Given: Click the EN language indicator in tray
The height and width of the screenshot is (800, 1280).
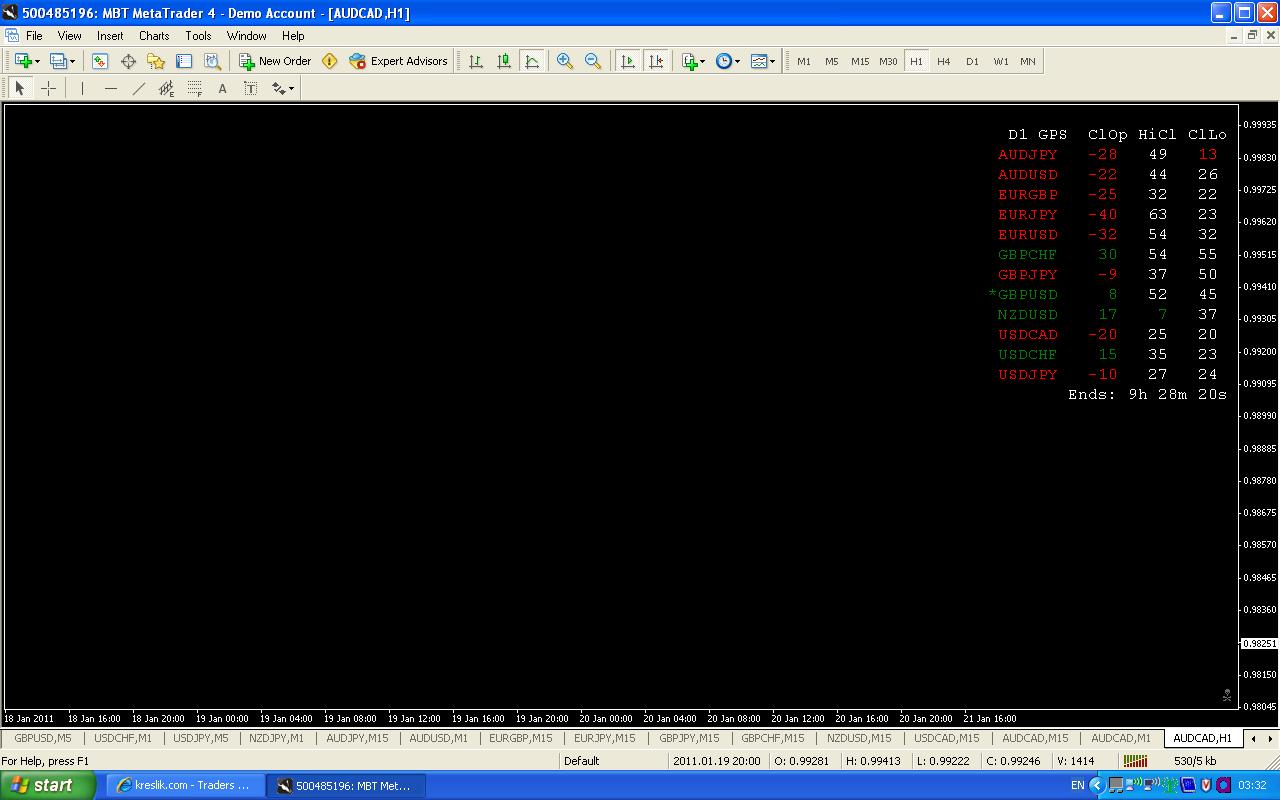Looking at the screenshot, I should click(1077, 785).
